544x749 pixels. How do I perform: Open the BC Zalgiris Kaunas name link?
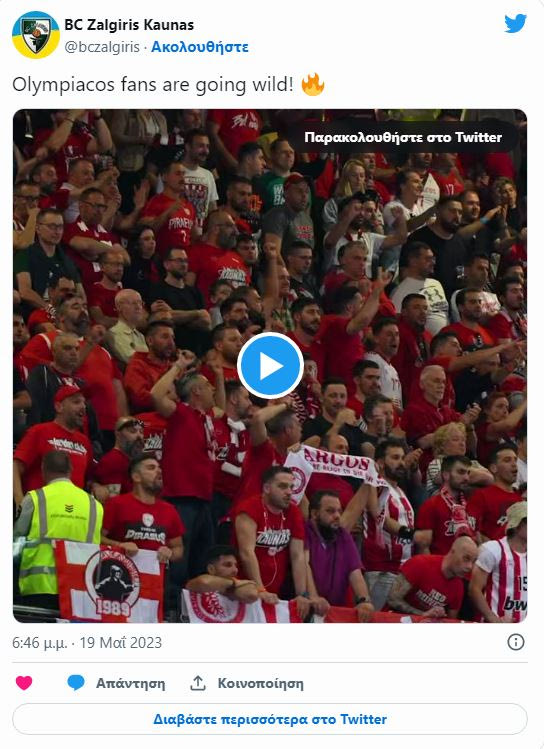click(129, 25)
